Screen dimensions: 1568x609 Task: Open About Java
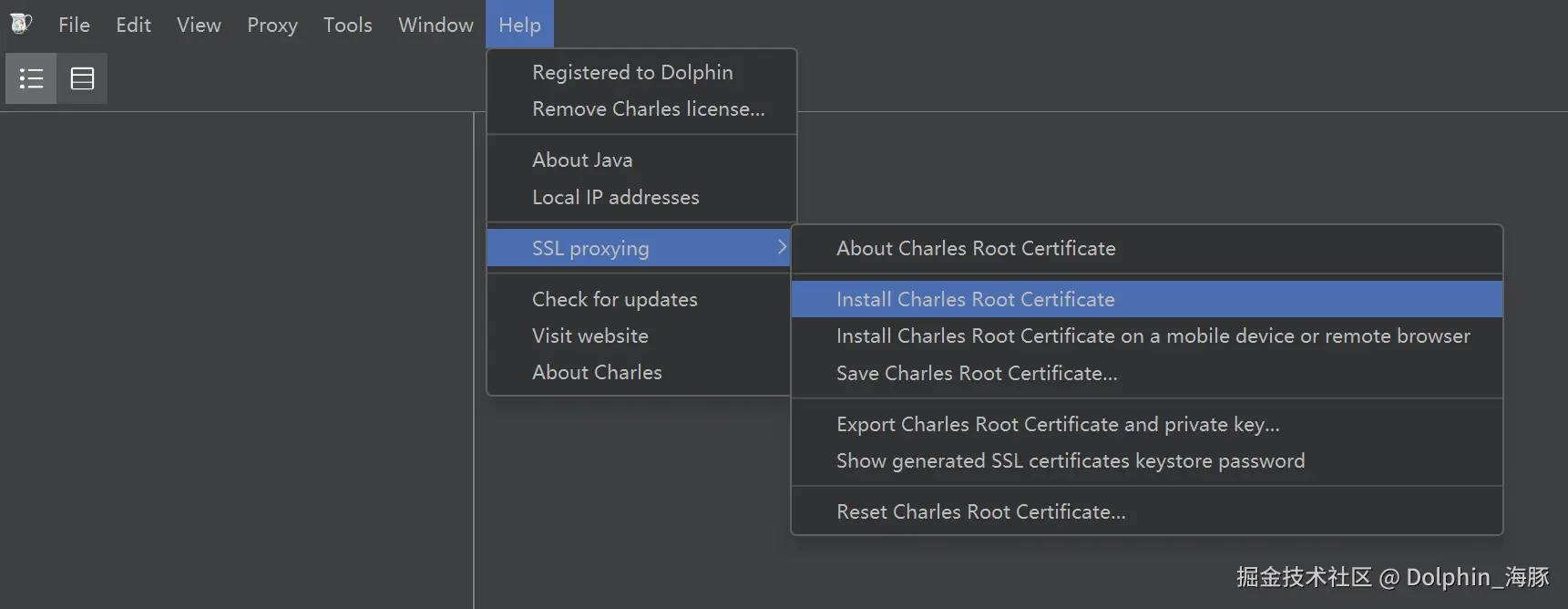(x=641, y=160)
